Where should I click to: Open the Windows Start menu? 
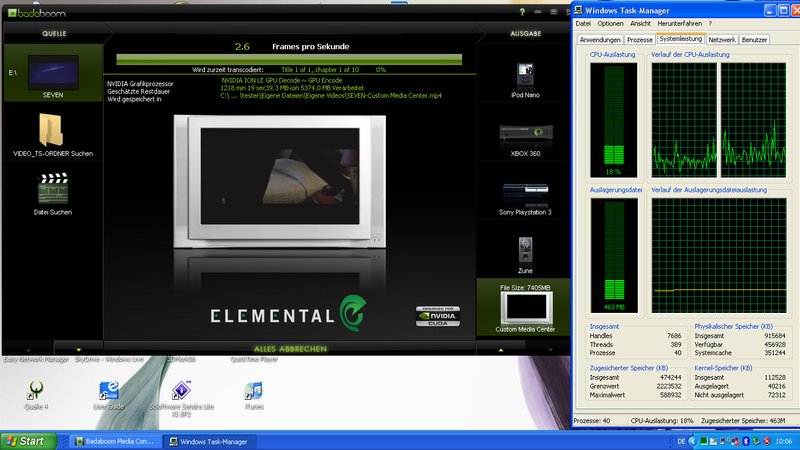pyautogui.click(x=28, y=441)
